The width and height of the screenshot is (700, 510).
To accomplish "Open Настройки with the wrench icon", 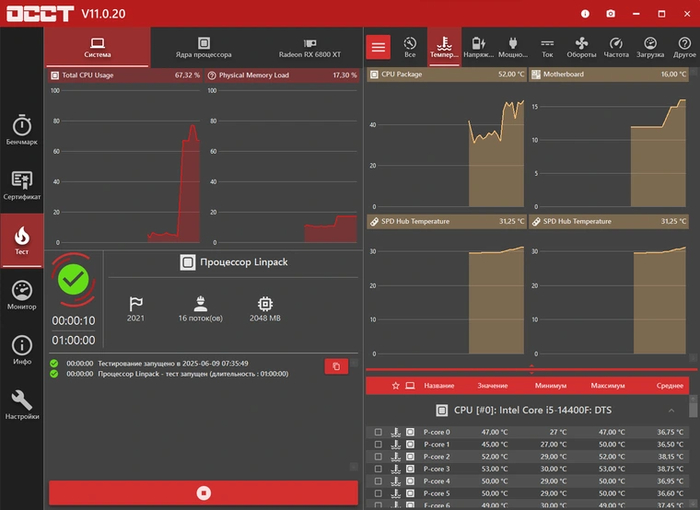I will pos(22,406).
